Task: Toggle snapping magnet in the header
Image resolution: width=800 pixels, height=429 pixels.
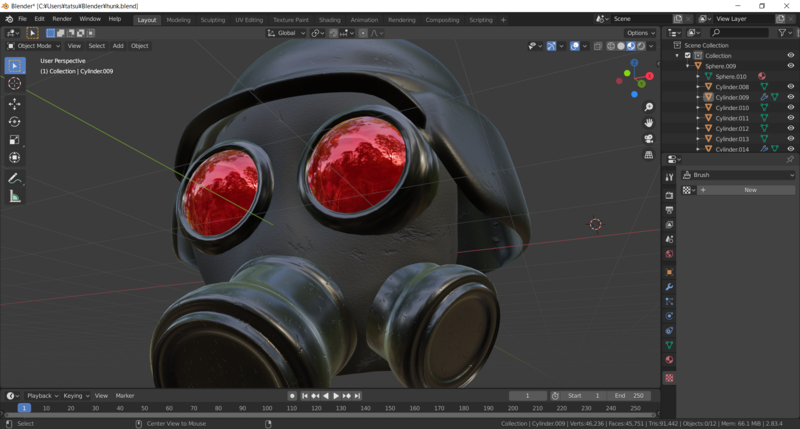Action: coord(333,33)
